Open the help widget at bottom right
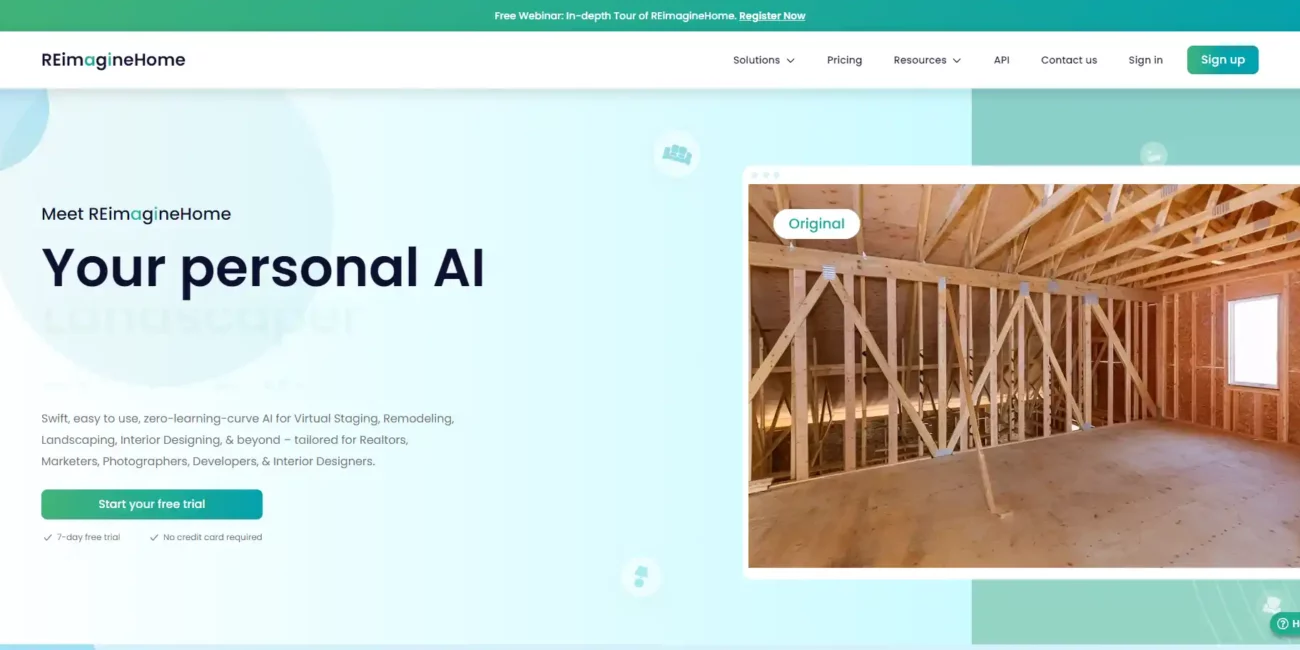Screen dimensions: 1300x650 click(x=1285, y=624)
